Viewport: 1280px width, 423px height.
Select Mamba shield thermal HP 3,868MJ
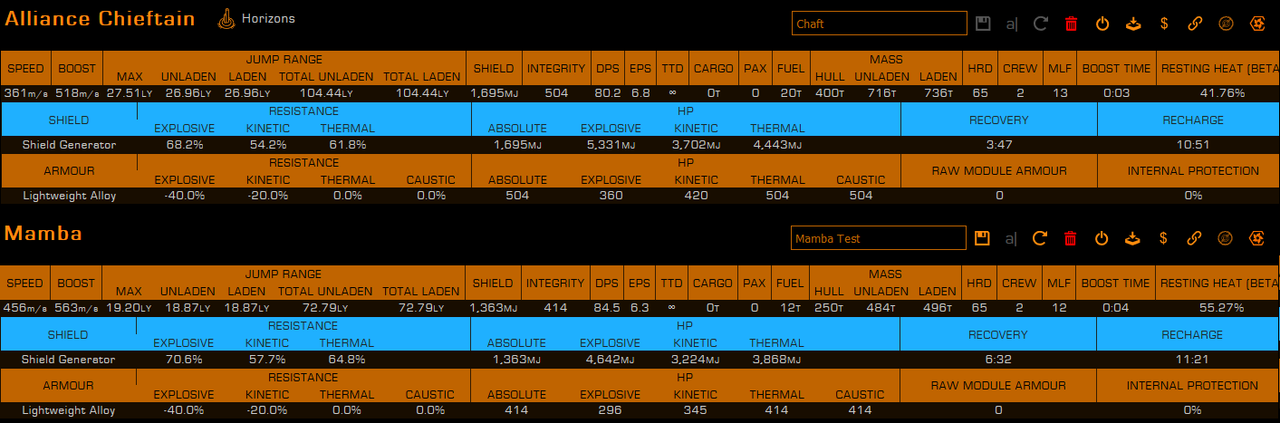[x=777, y=360]
